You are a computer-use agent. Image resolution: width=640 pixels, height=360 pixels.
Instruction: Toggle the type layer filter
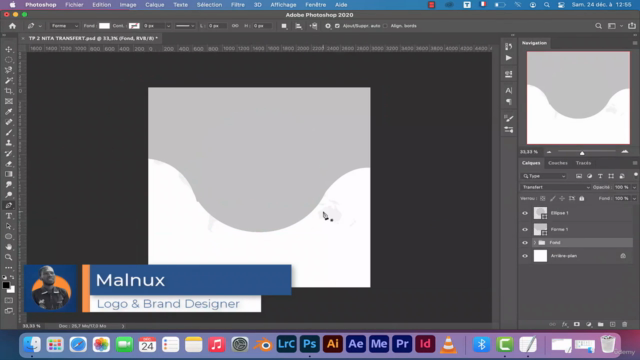click(x=600, y=176)
